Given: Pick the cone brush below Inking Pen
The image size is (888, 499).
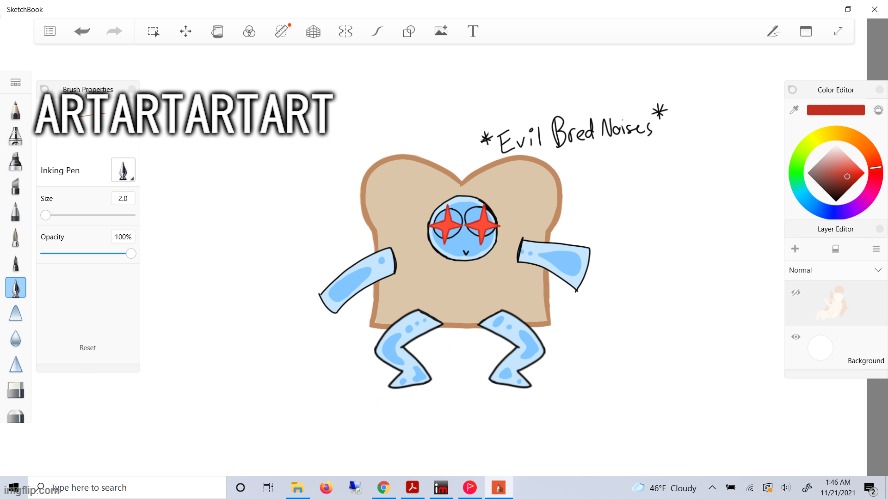Looking at the screenshot, I should click(x=15, y=313).
